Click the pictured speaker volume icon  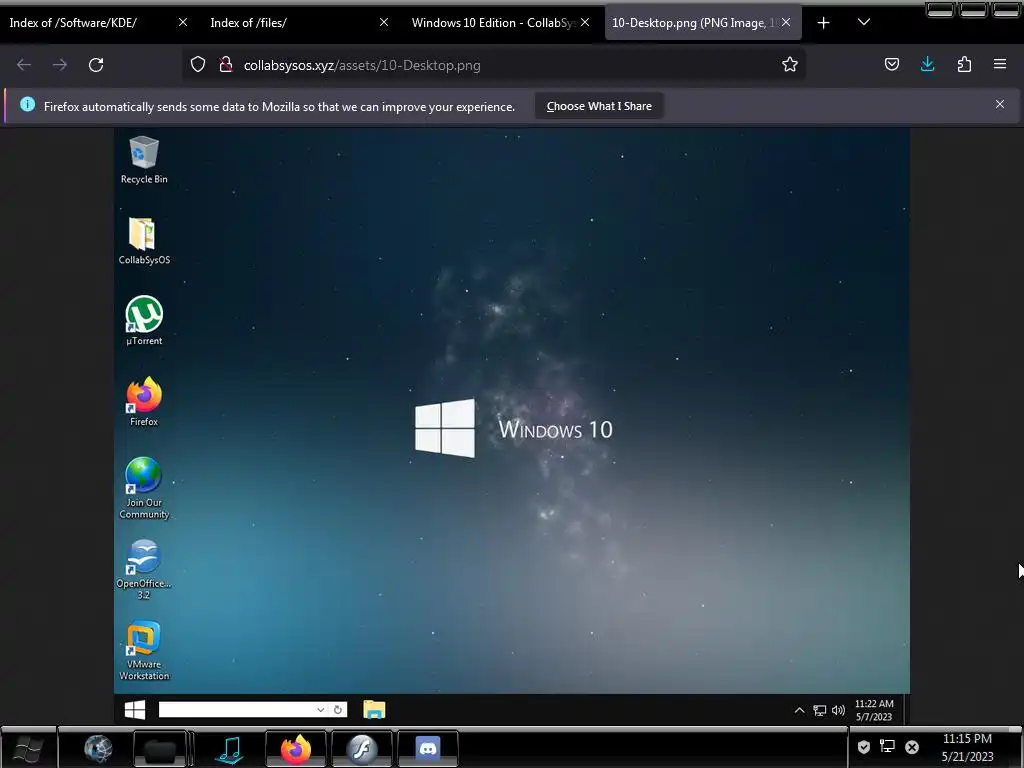(839, 710)
